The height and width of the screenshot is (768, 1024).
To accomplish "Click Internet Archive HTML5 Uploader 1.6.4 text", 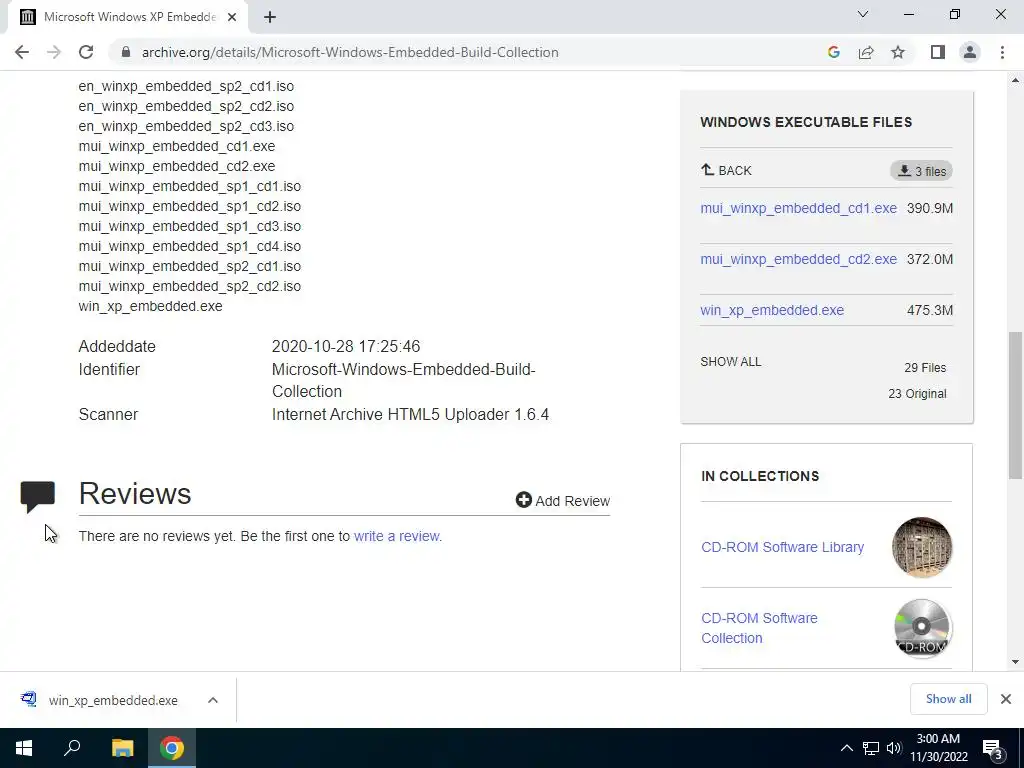I will click(x=410, y=415).
